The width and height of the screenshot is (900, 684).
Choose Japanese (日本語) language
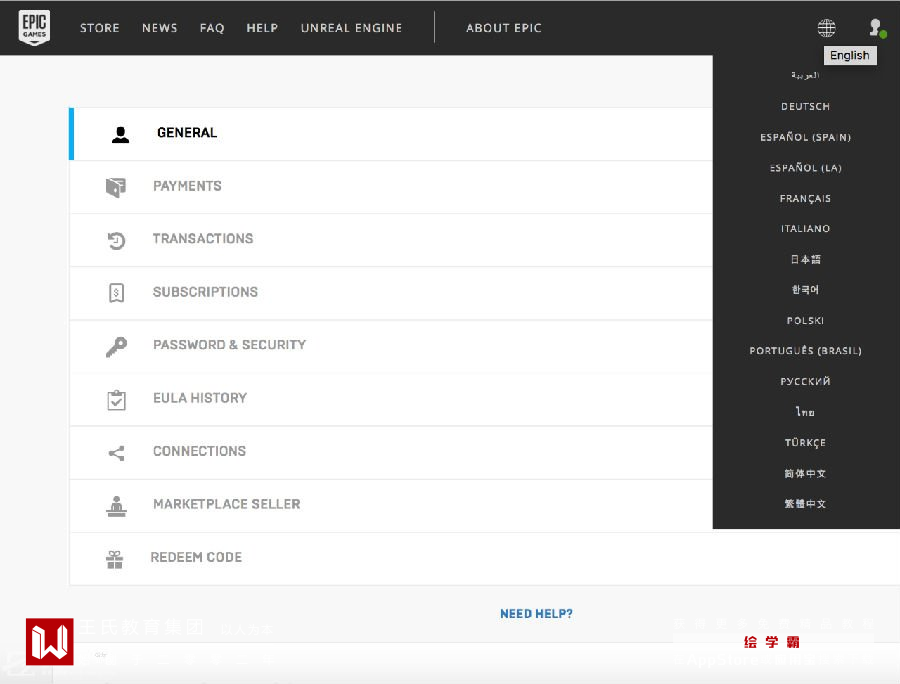click(805, 259)
